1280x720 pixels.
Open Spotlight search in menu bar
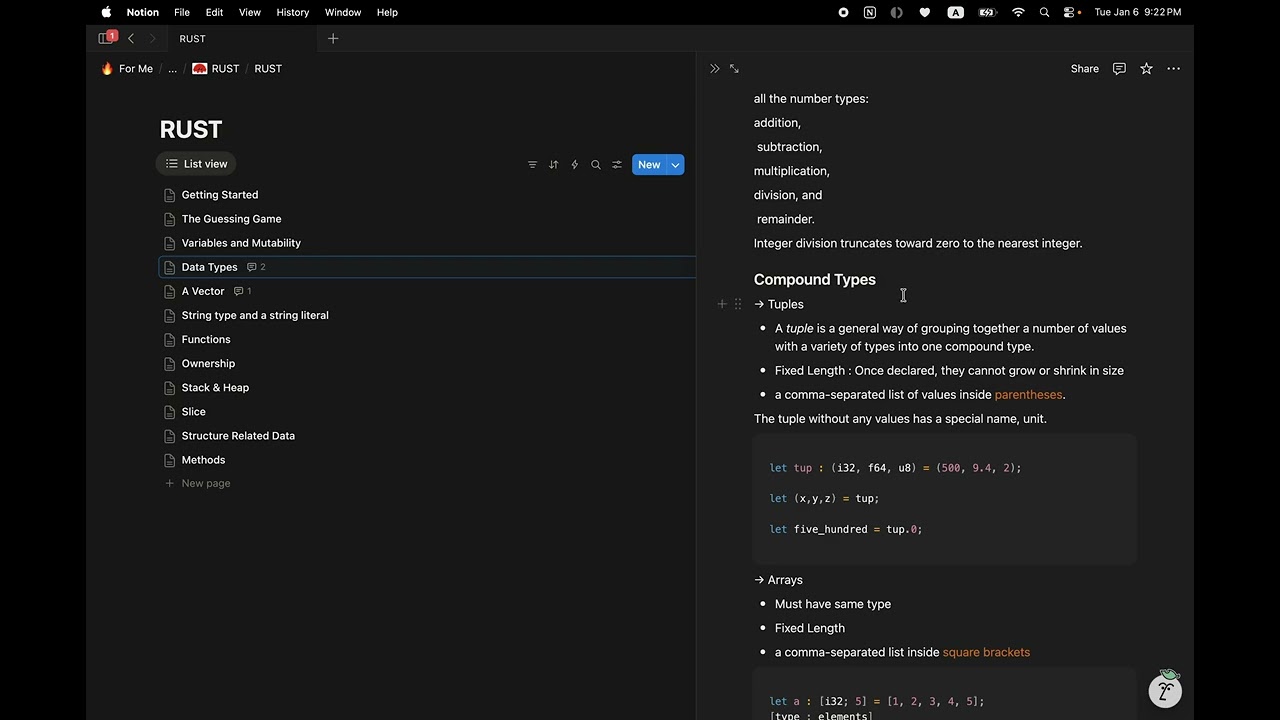click(1044, 12)
